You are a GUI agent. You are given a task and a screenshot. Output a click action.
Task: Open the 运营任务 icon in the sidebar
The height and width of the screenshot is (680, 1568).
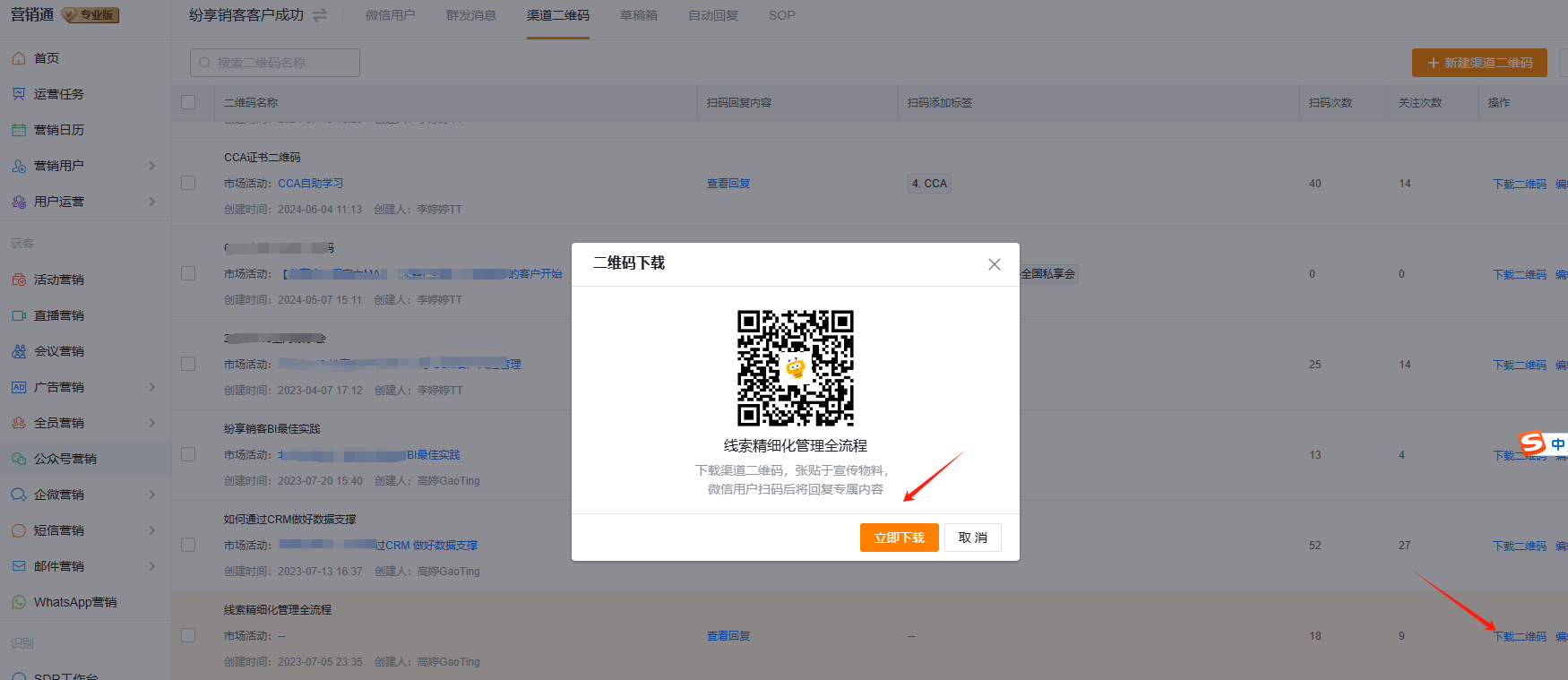19,94
